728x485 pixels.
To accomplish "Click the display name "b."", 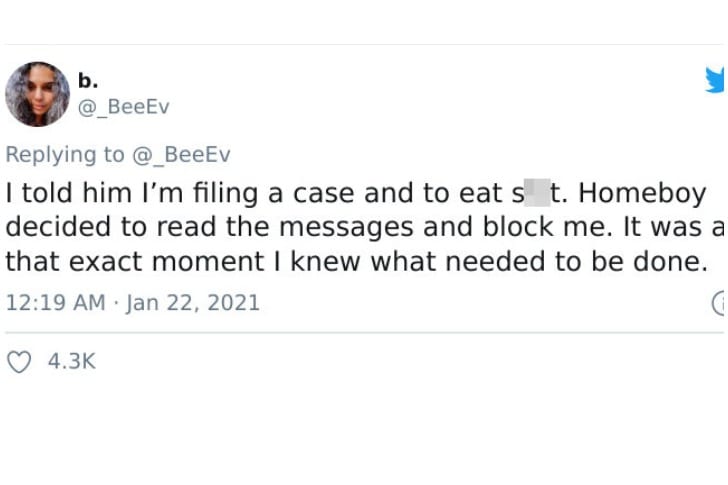I will coord(88,81).
